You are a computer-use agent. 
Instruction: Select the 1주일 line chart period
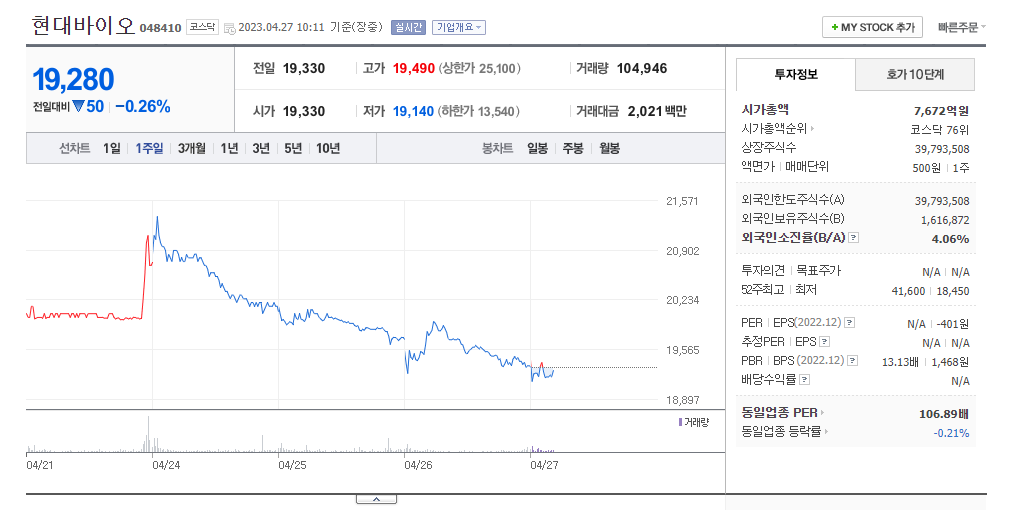click(149, 148)
